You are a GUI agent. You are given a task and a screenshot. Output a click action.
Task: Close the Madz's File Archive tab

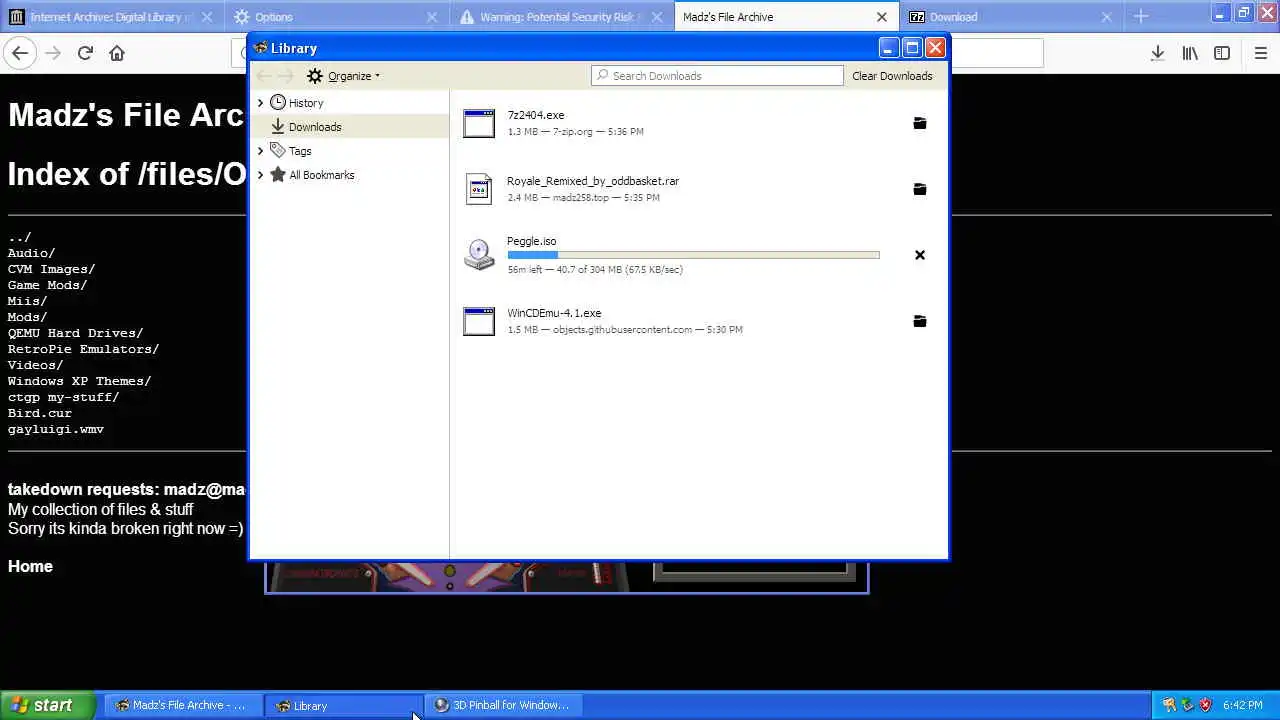tap(882, 17)
